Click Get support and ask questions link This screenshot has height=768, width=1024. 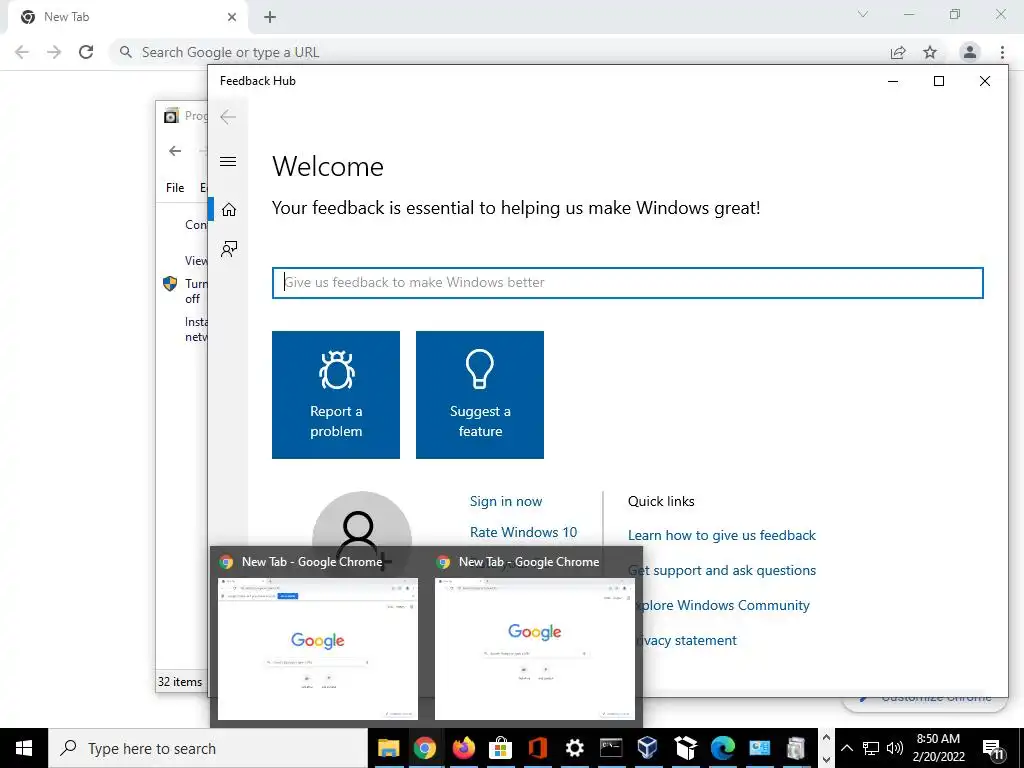pyautogui.click(x=722, y=571)
